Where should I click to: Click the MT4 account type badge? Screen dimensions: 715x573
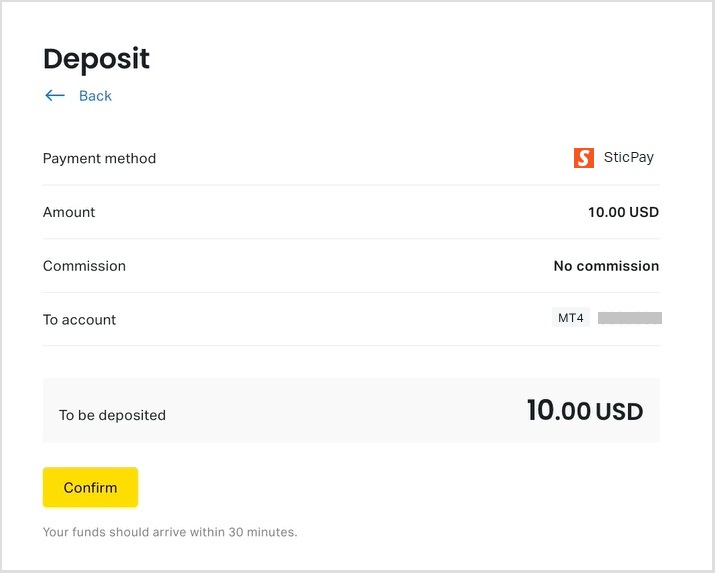[571, 318]
